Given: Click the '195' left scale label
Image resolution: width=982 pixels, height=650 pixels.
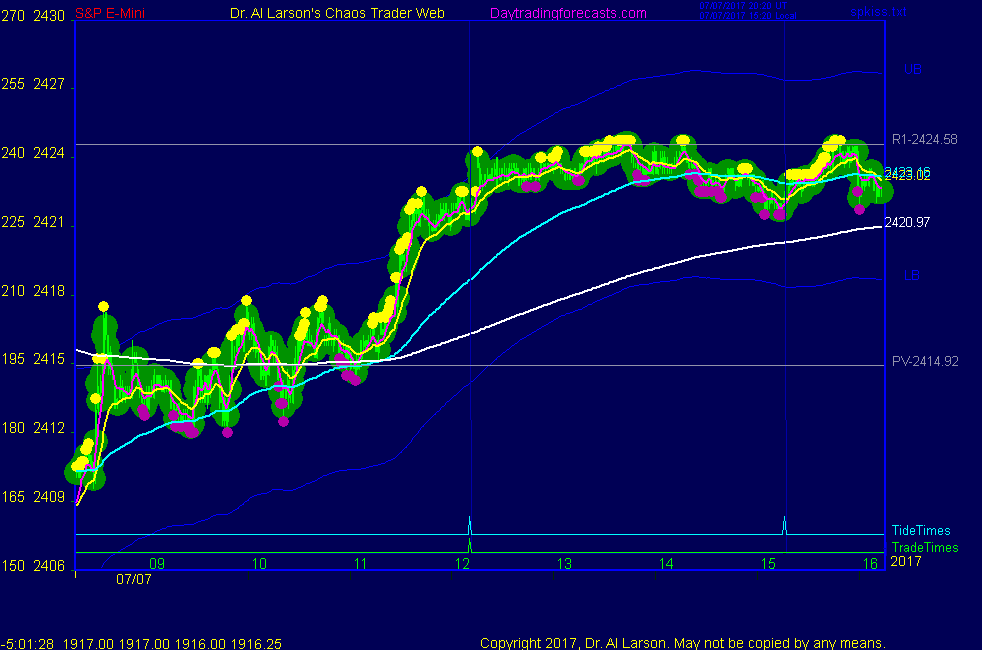Looking at the screenshot, I should point(13,359).
